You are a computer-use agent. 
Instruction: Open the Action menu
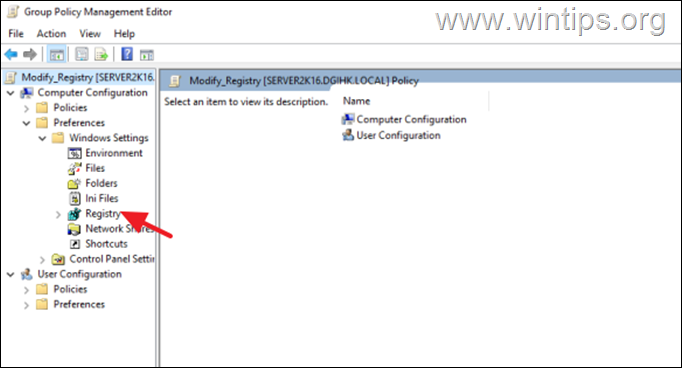51,33
